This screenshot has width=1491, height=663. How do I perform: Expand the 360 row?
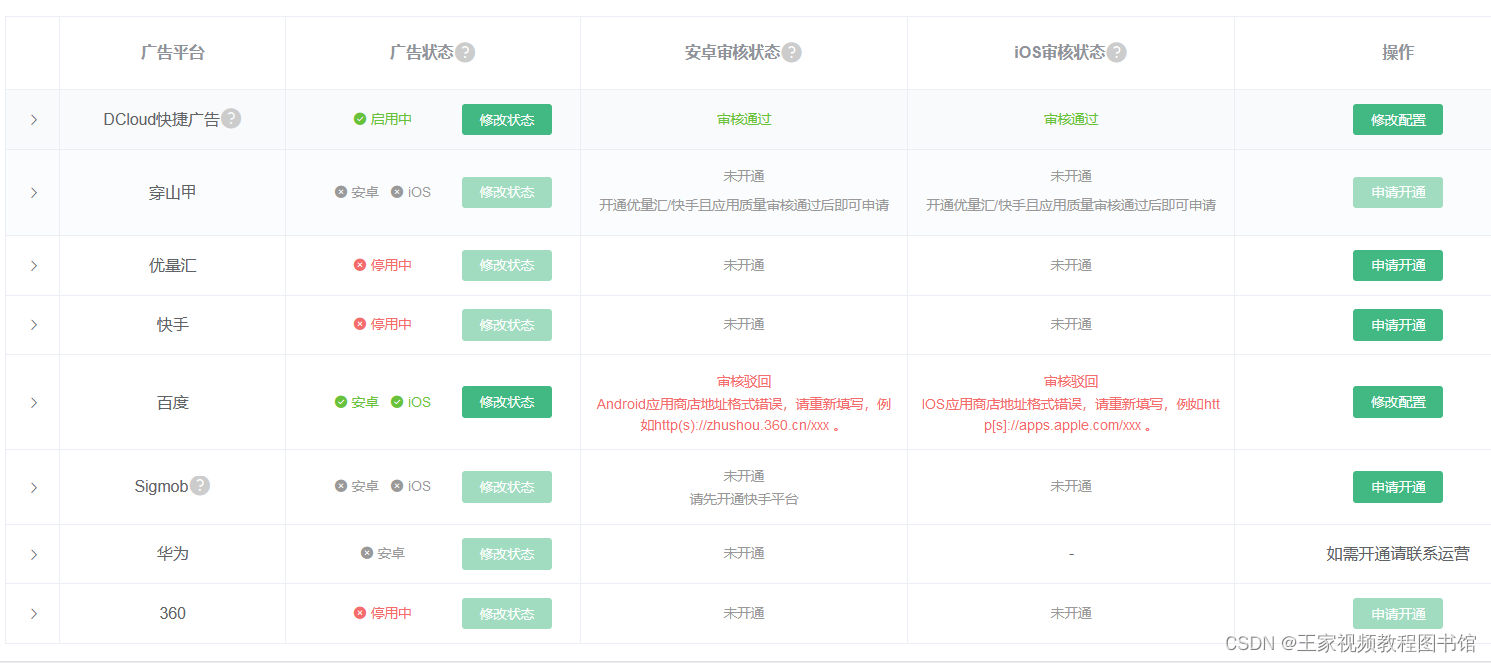tap(33, 614)
